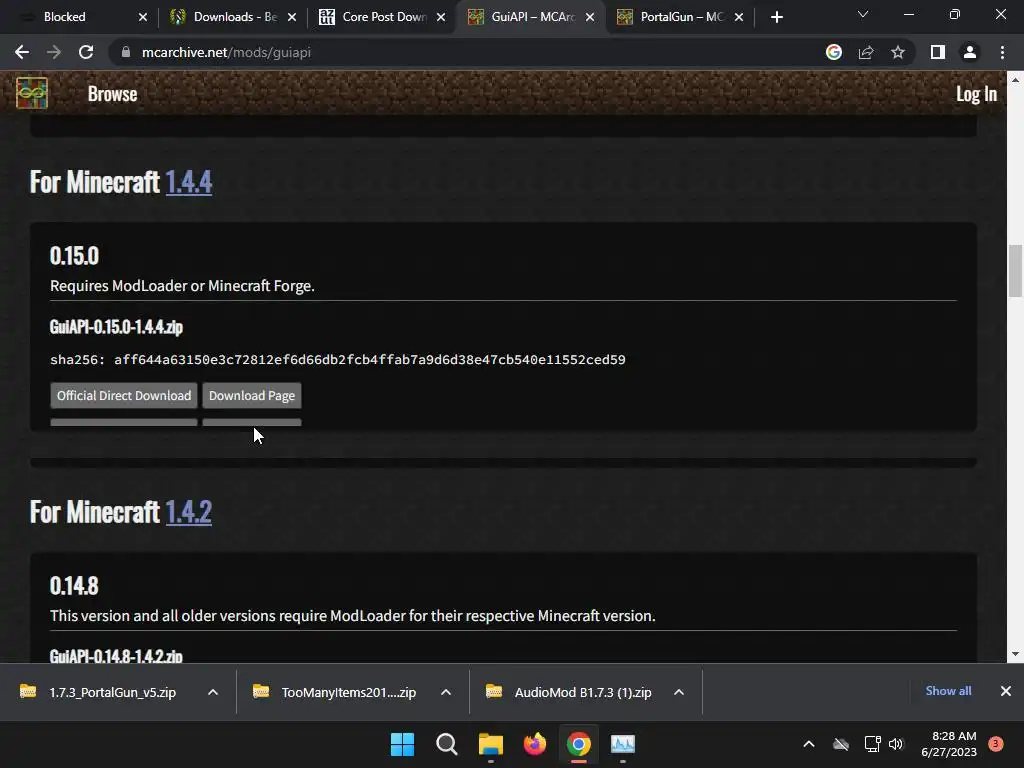This screenshot has width=1024, height=768.
Task: Click the page vertical scrollbar thumb
Action: point(1015,270)
